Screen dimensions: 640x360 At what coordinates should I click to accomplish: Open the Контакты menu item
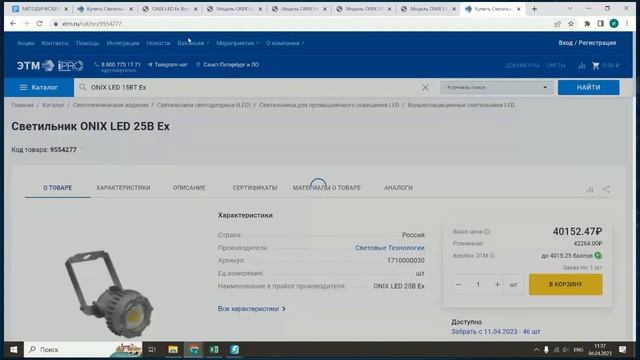click(55, 43)
